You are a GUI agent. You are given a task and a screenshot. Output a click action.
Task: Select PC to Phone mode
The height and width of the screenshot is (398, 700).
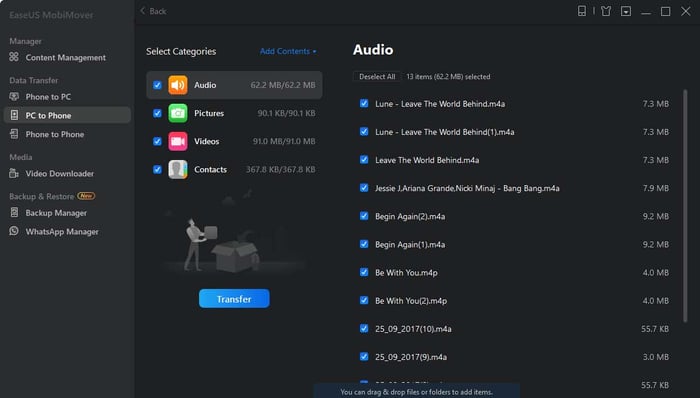tap(67, 115)
